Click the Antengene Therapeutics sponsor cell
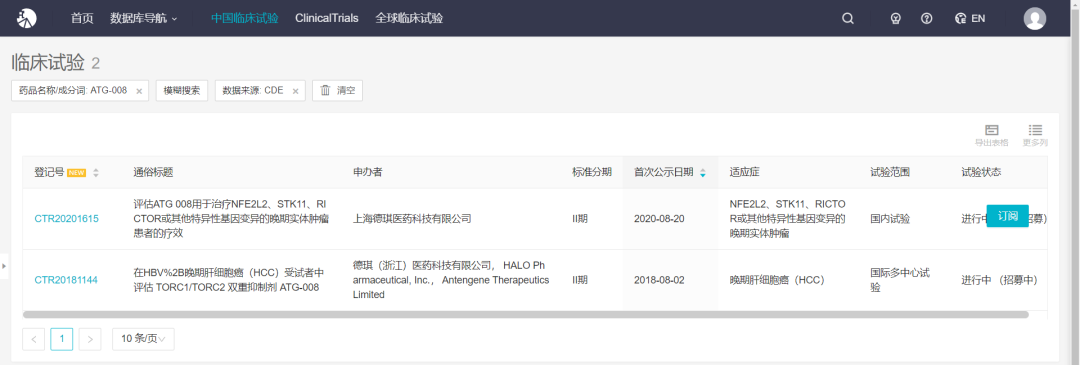Screen dimensions: 1080x365 [x=451, y=280]
